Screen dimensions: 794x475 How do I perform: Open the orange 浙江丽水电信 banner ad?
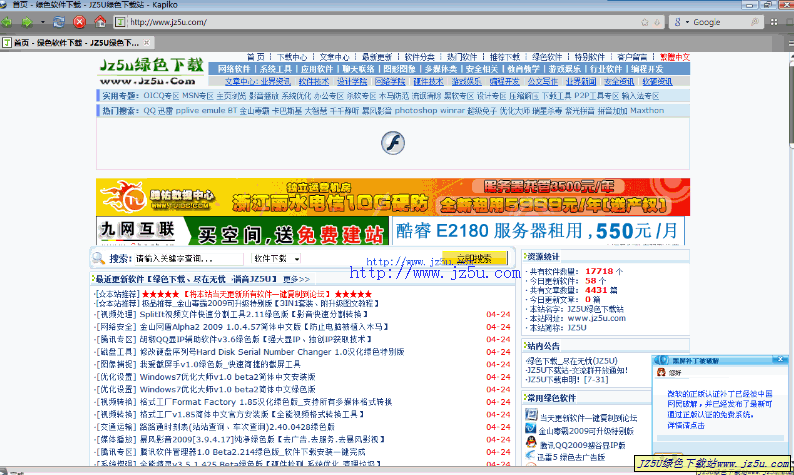coord(393,197)
